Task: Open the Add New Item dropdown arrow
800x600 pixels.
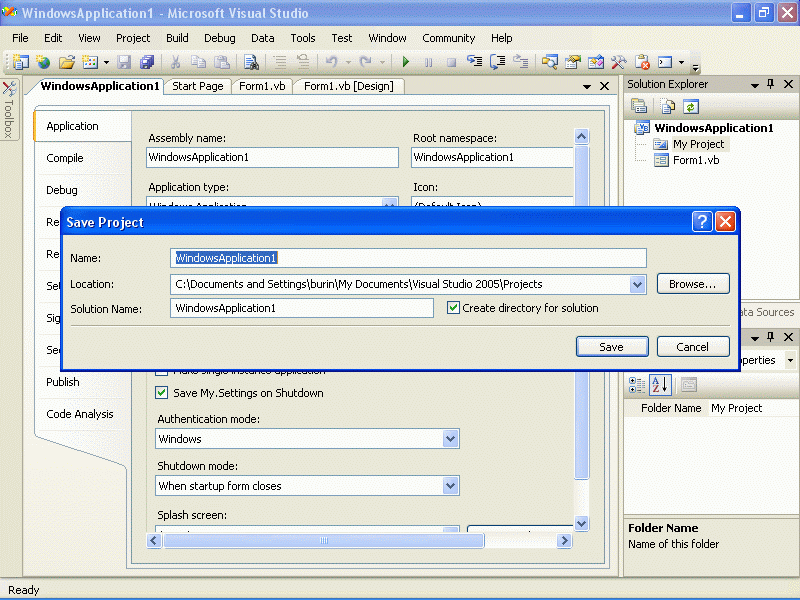Action: point(106,62)
